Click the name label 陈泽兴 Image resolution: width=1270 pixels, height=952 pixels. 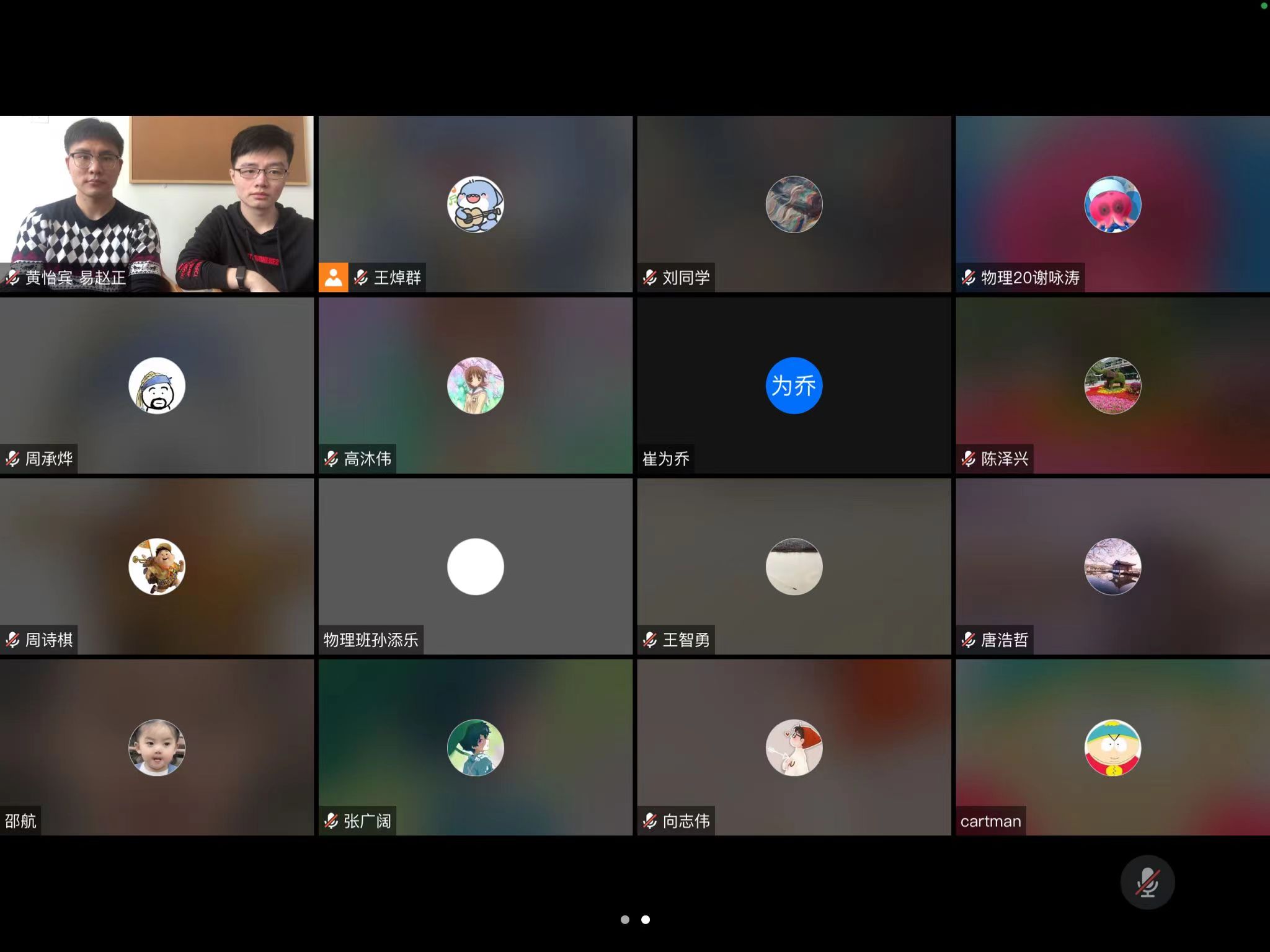1005,459
